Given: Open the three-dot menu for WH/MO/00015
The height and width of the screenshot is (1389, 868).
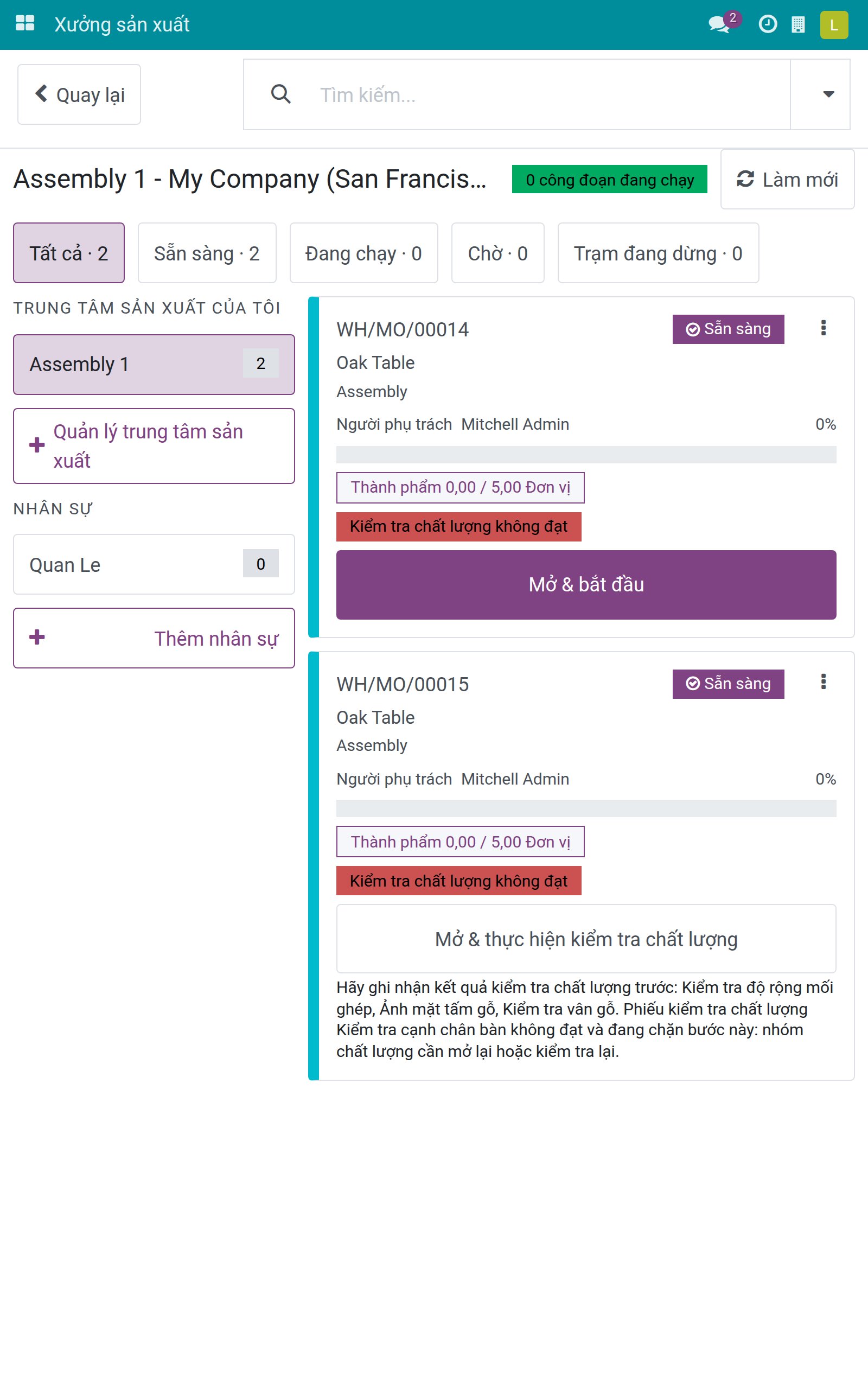Looking at the screenshot, I should pyautogui.click(x=823, y=682).
